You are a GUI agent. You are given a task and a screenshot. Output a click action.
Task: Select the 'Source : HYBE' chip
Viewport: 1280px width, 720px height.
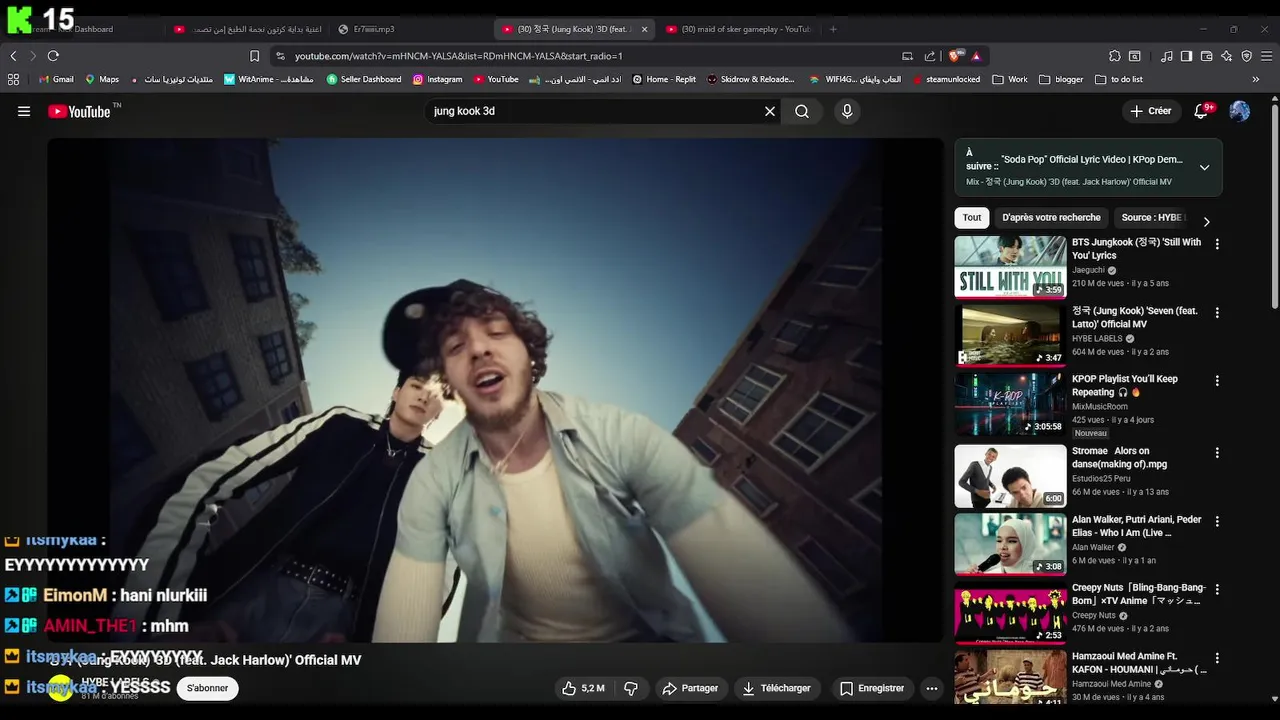(x=1153, y=217)
